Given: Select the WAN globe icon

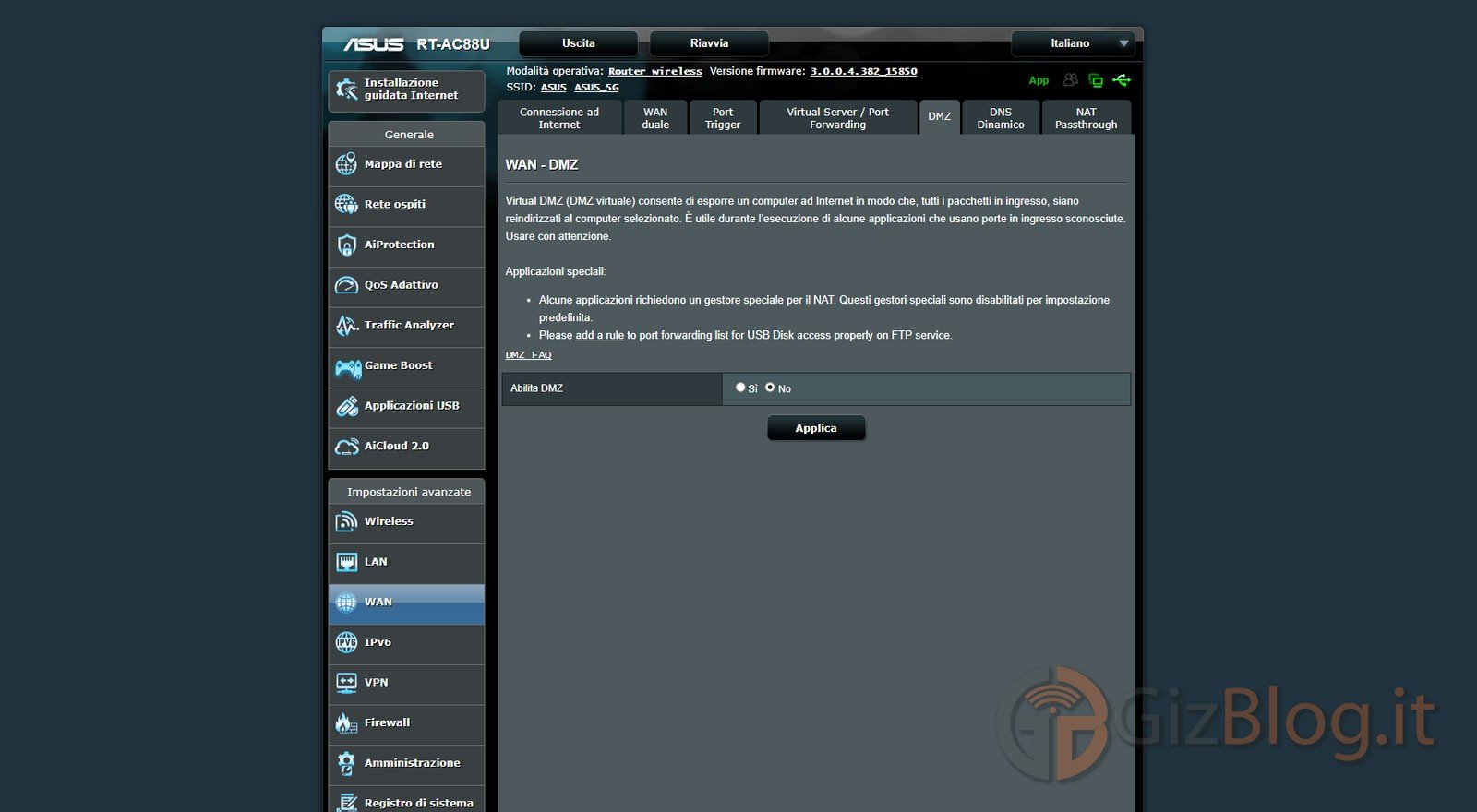Looking at the screenshot, I should pos(346,603).
